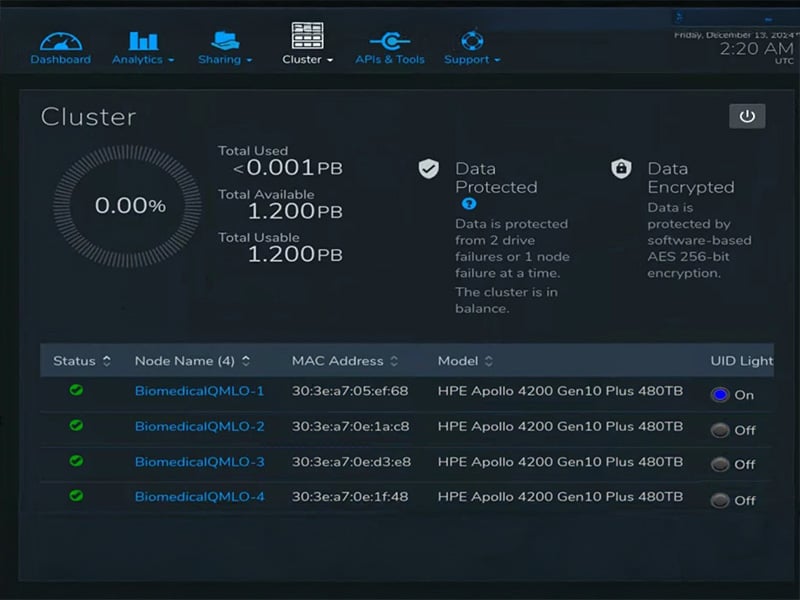The image size is (800, 600).
Task: Open APIs & Tools icon
Action: pos(389,40)
